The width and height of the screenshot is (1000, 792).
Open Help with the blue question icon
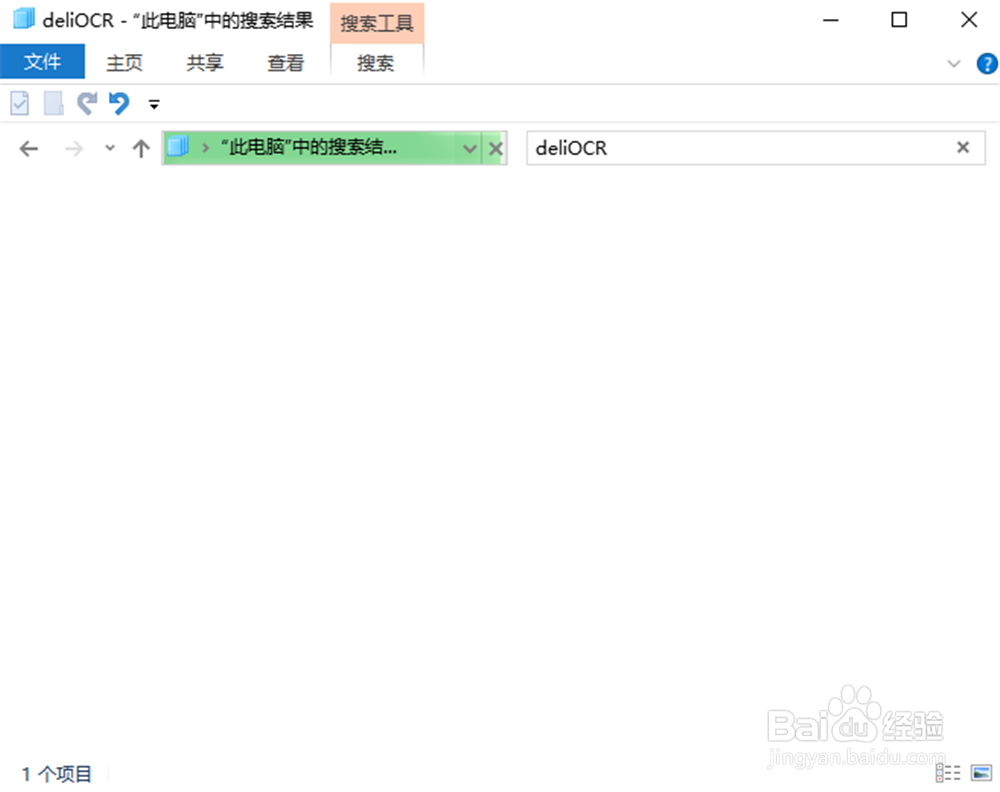[987, 63]
